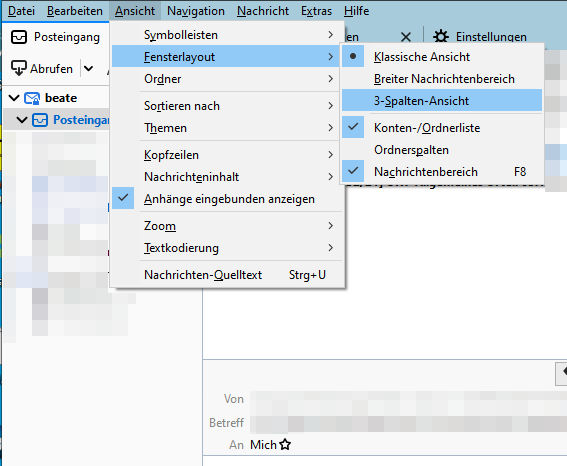The width and height of the screenshot is (567, 466).
Task: Click arrow button at header right edge
Action: (x=562, y=373)
